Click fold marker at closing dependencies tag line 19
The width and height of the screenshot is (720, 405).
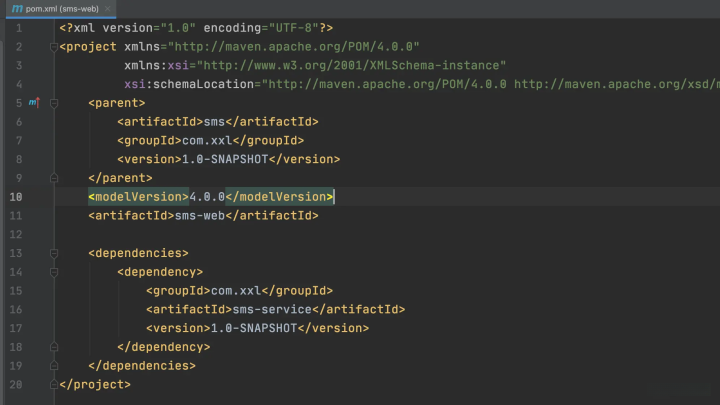coord(53,366)
